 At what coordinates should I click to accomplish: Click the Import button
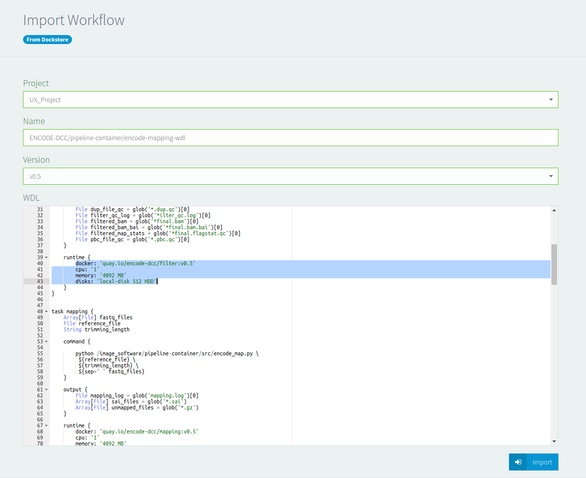[x=533, y=462]
